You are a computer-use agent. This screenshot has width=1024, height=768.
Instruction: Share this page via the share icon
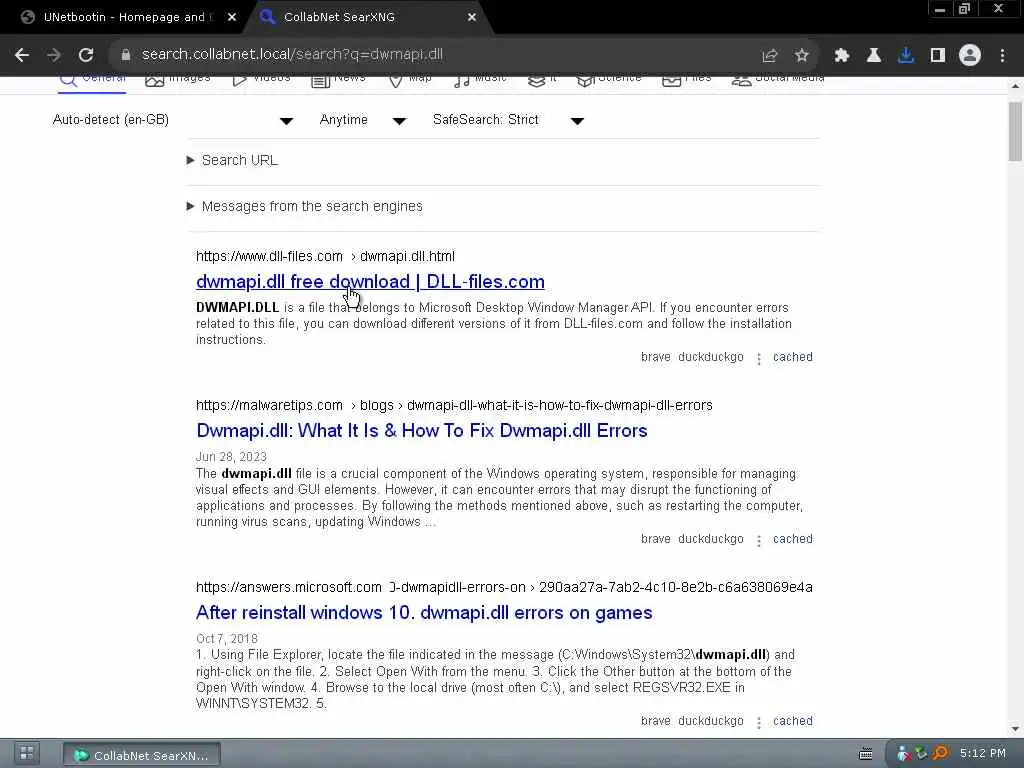770,56
